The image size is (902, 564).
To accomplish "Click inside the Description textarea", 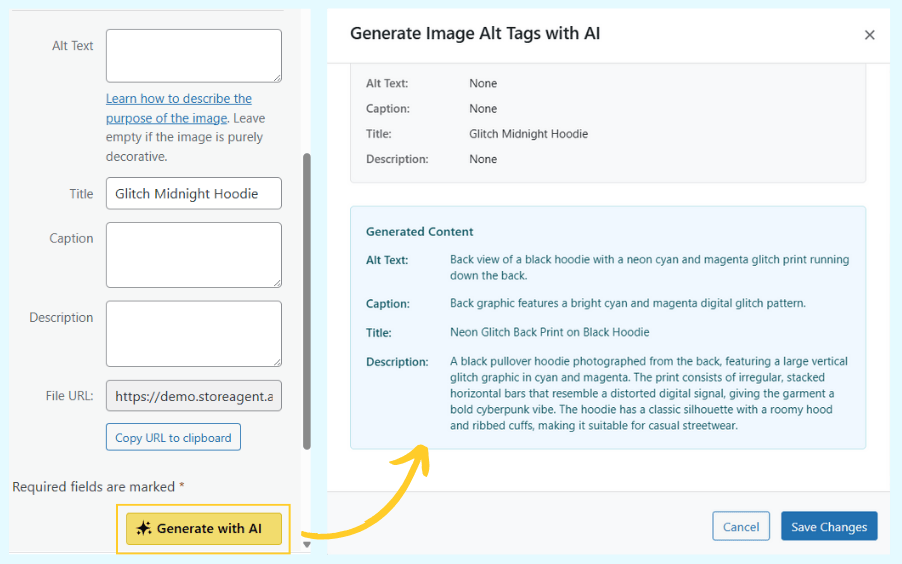I will 193,333.
